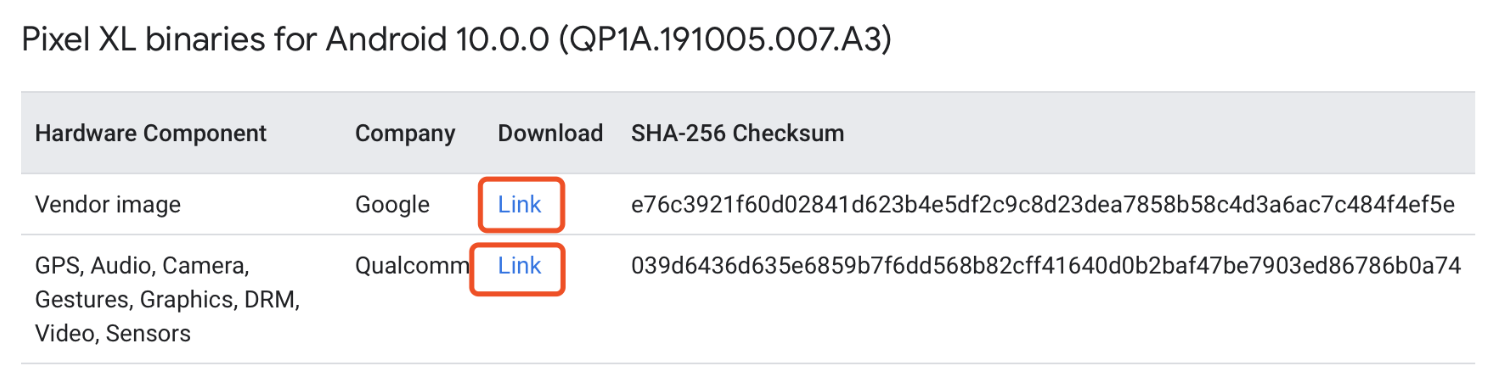Click the checksum ending with 86b0a74

click(1046, 266)
